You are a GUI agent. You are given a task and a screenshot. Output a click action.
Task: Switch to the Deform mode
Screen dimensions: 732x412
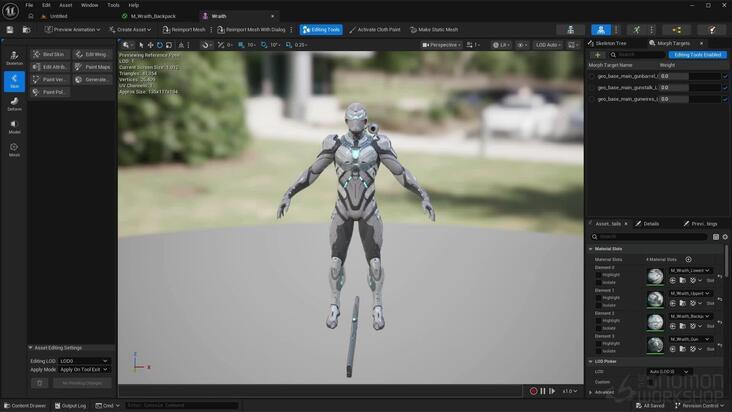click(x=14, y=104)
